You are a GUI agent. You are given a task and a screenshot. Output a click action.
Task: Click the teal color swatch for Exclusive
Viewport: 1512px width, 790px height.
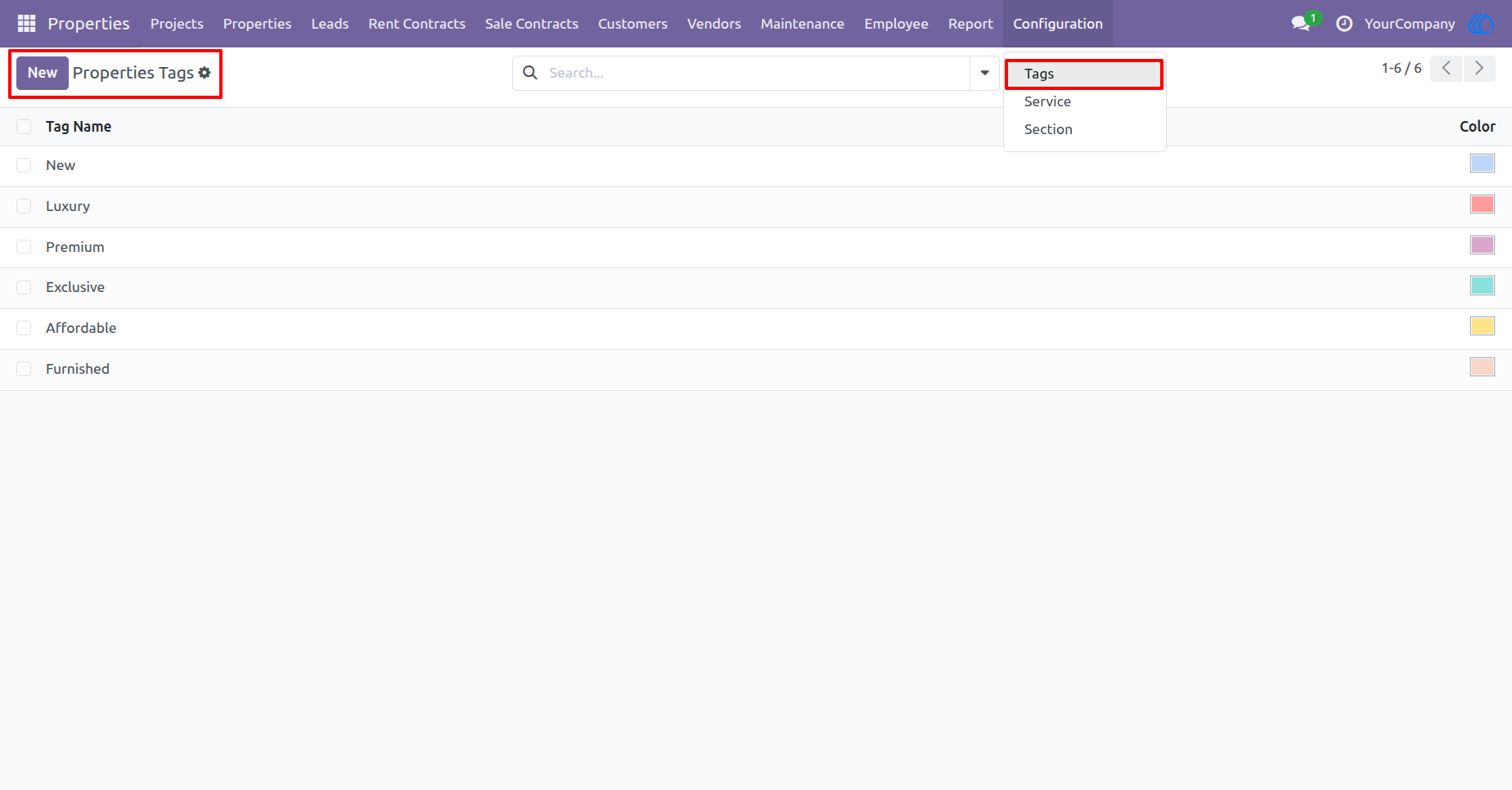(x=1482, y=285)
